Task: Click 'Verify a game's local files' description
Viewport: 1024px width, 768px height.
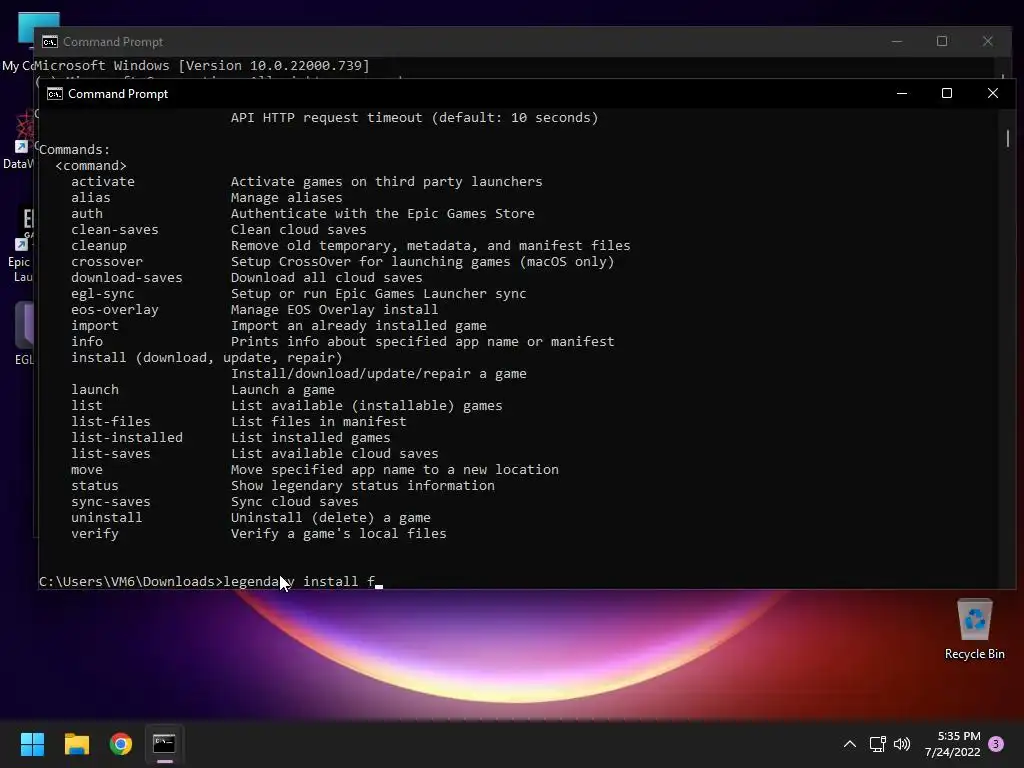Action: click(x=338, y=534)
